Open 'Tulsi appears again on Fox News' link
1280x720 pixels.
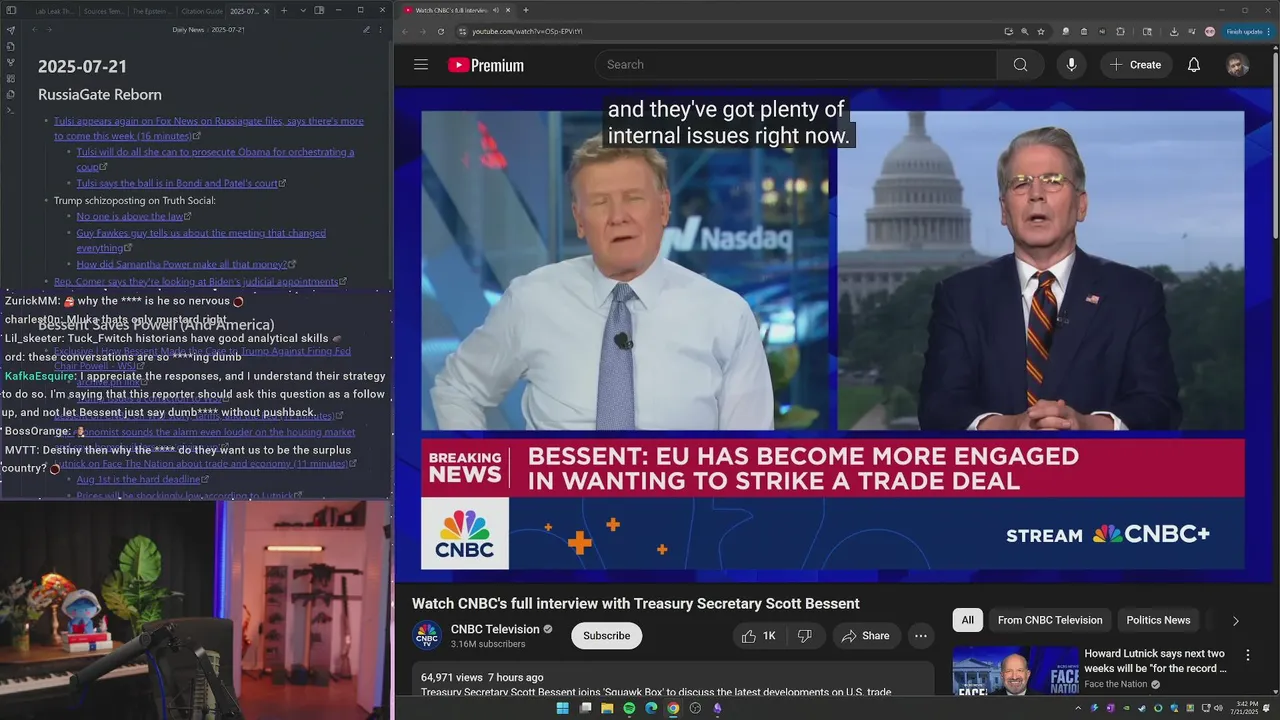(x=209, y=128)
